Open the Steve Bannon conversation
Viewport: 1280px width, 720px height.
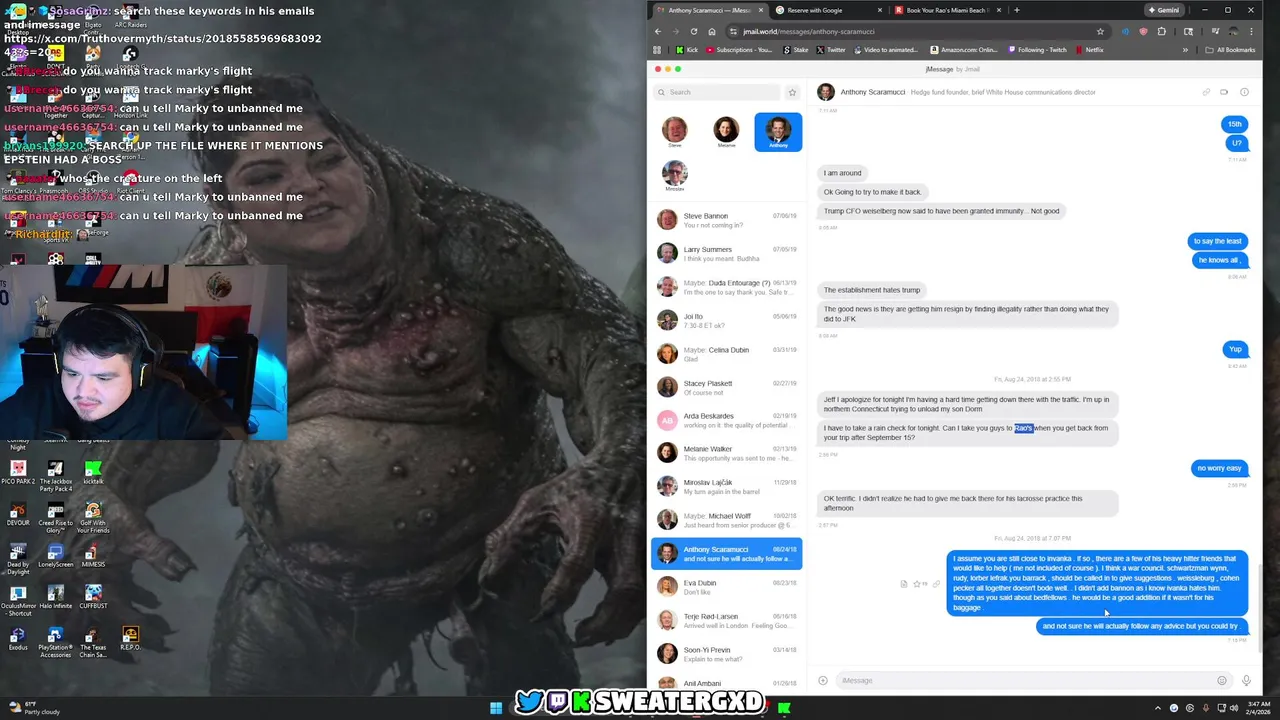click(x=727, y=220)
